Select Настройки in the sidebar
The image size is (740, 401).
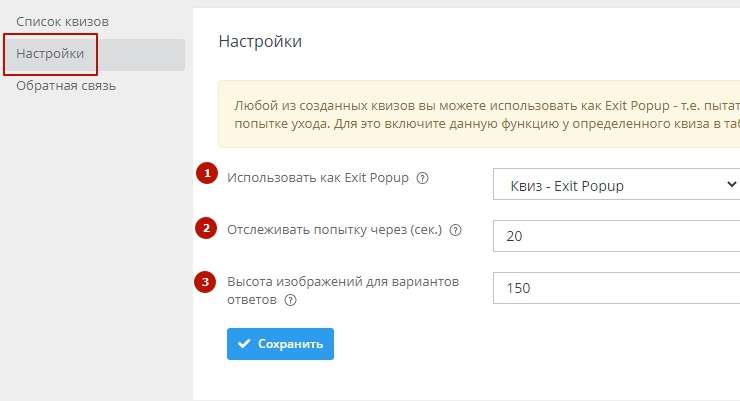click(x=50, y=53)
